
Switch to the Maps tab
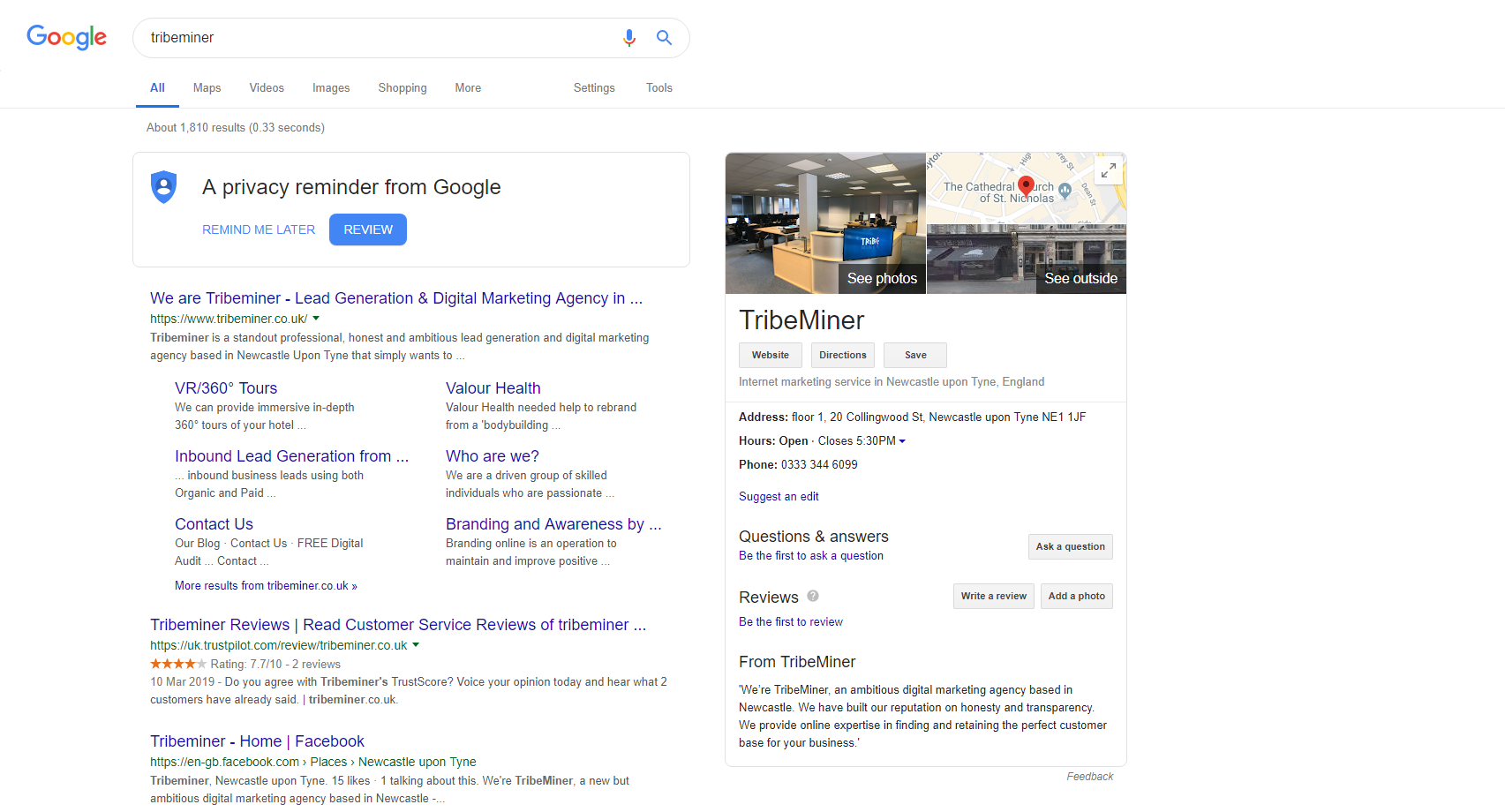point(207,88)
